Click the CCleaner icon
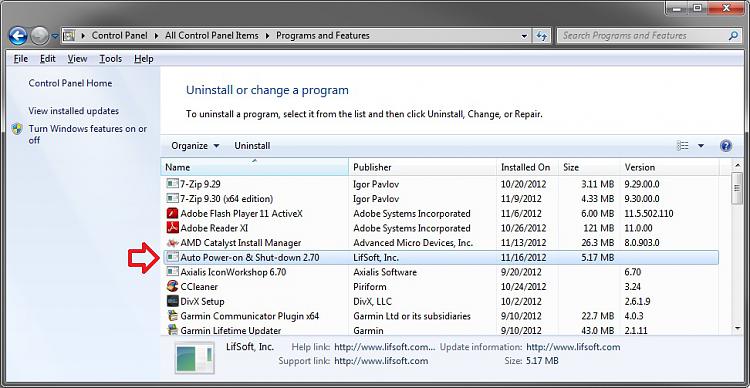 (172, 287)
